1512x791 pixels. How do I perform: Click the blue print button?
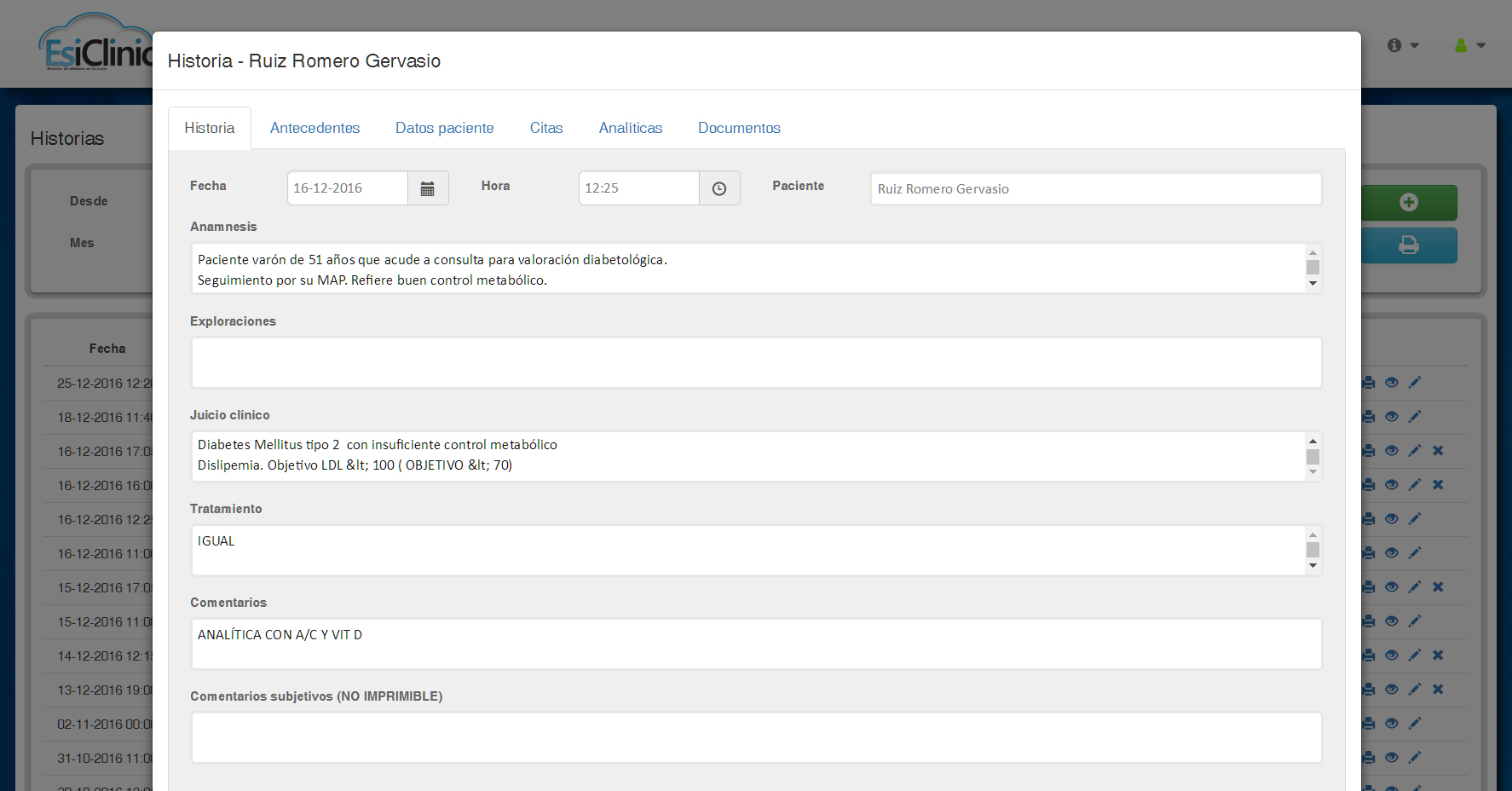tap(1409, 245)
